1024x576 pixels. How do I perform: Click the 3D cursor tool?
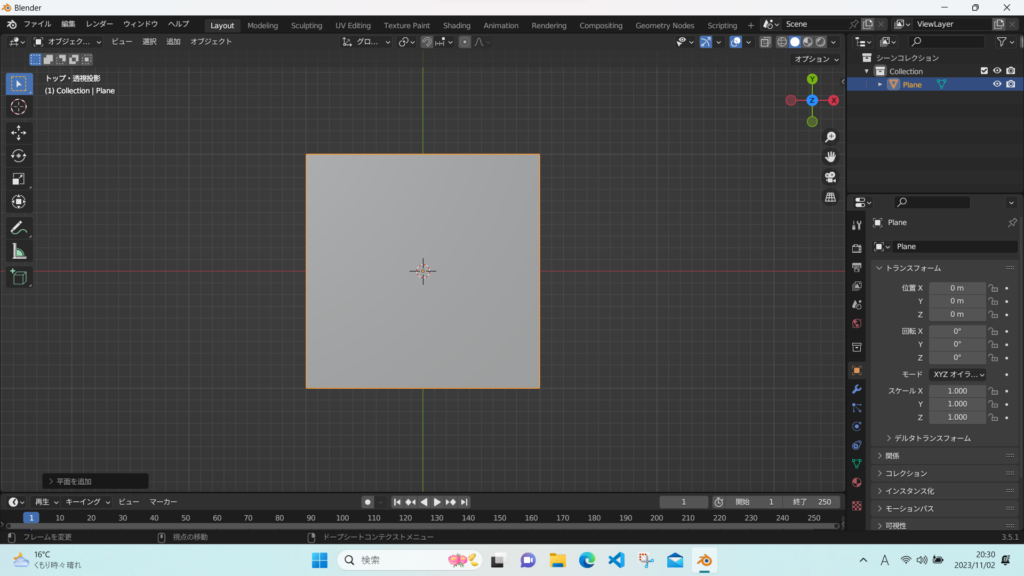click(19, 107)
